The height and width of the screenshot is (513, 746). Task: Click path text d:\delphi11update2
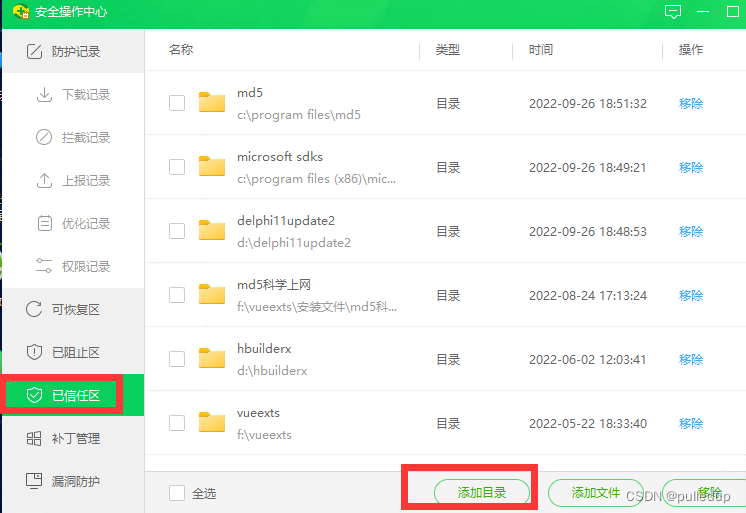(x=294, y=243)
